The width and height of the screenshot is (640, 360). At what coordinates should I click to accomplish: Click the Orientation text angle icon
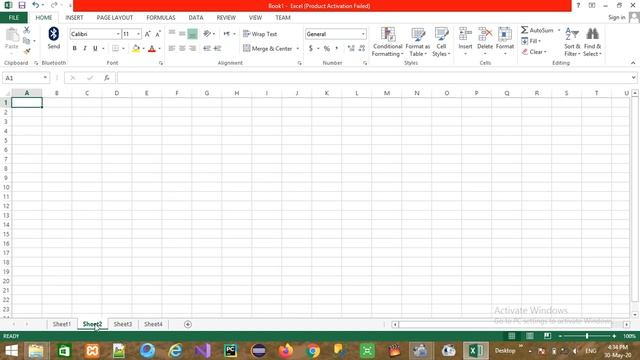(207, 34)
